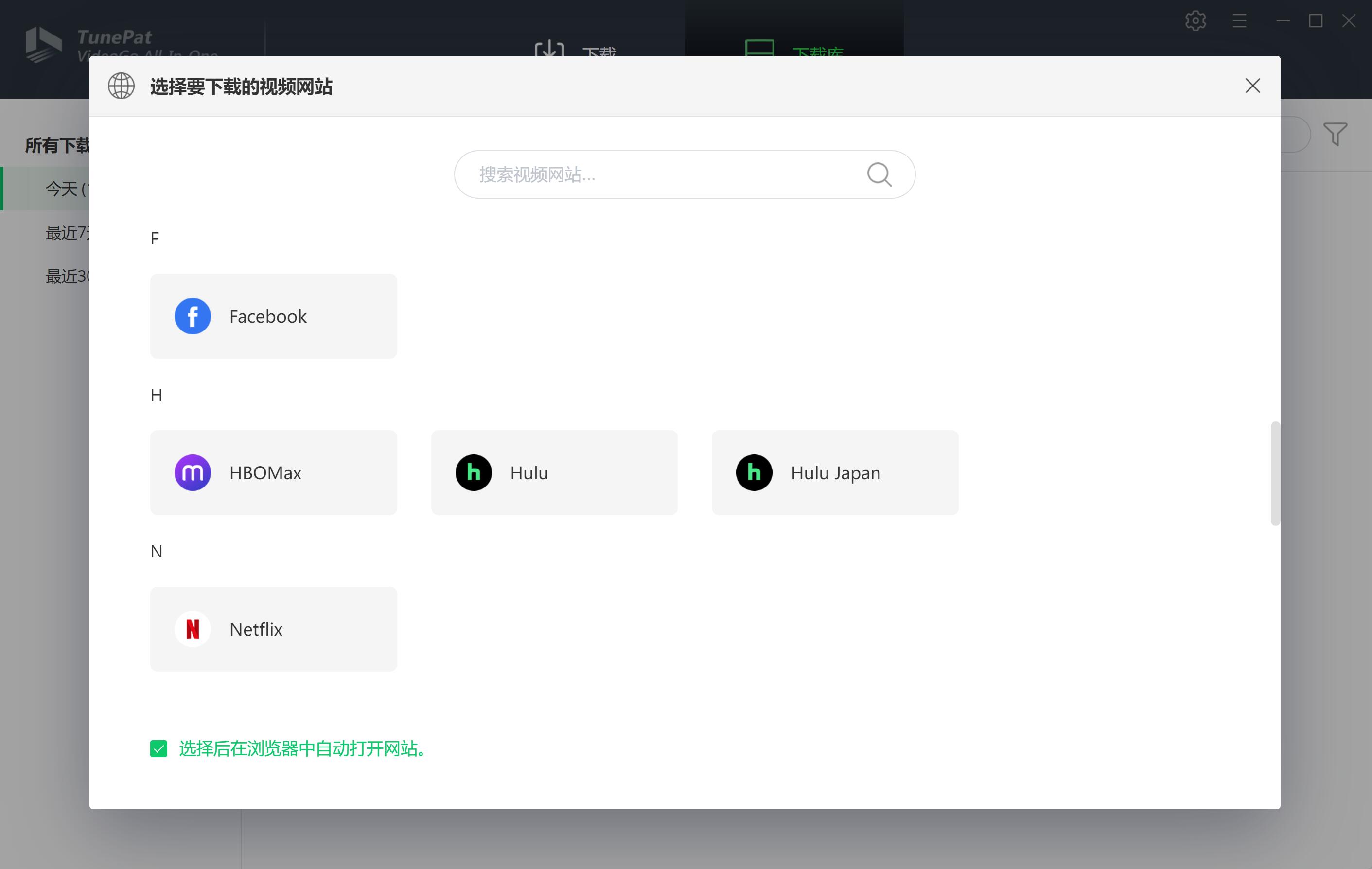Click the dialog title 选择要下载的视频网站
This screenshot has height=869, width=1372.
[x=241, y=87]
